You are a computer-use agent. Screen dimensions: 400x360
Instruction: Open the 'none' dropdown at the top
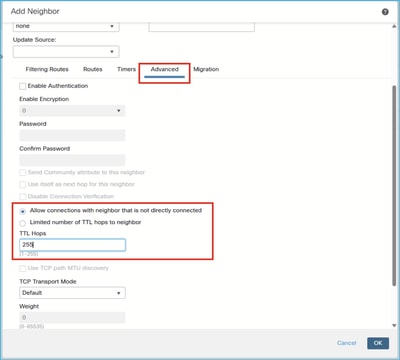[66, 26]
